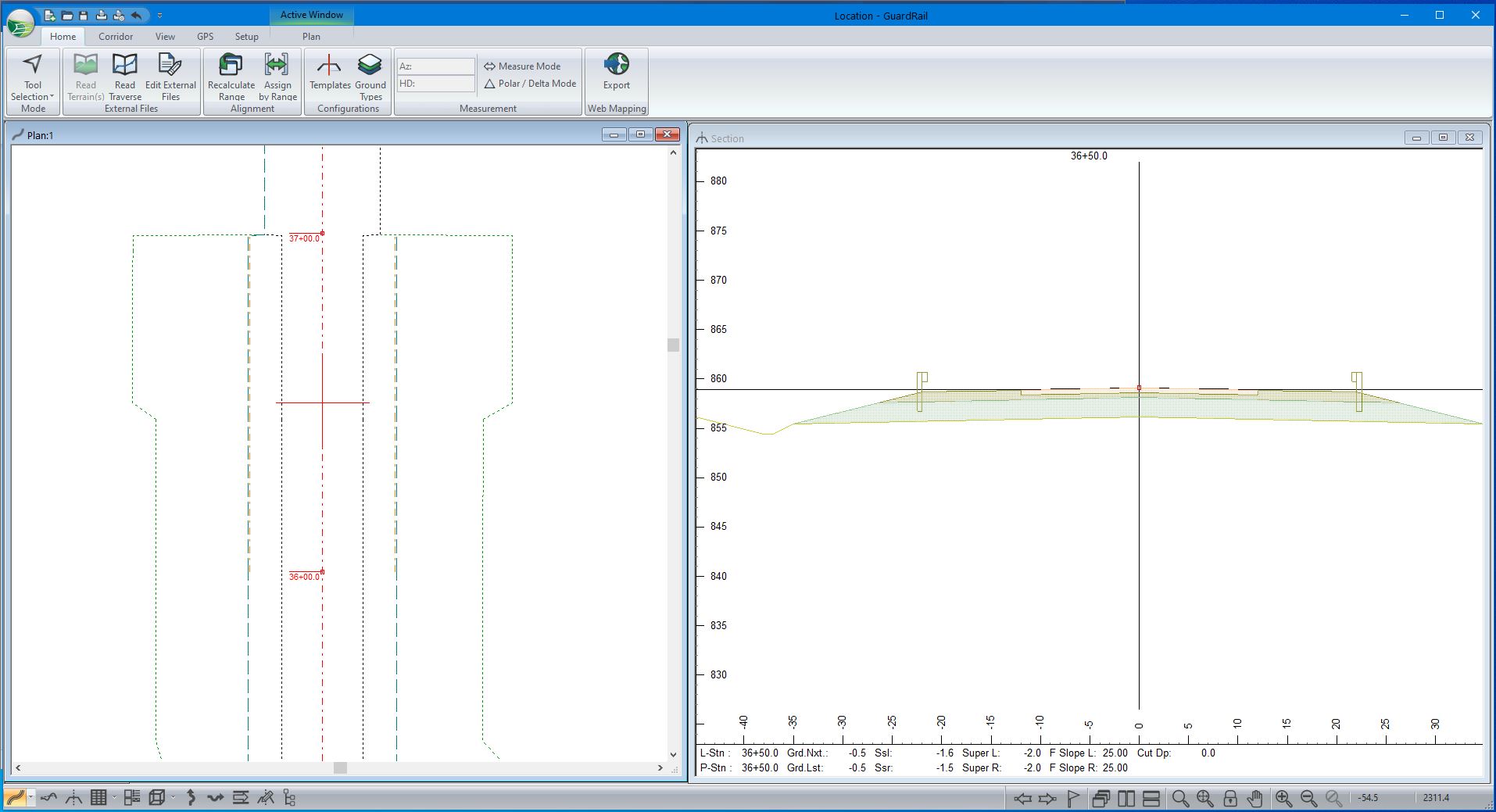Toggle Measure Mode

pos(522,66)
